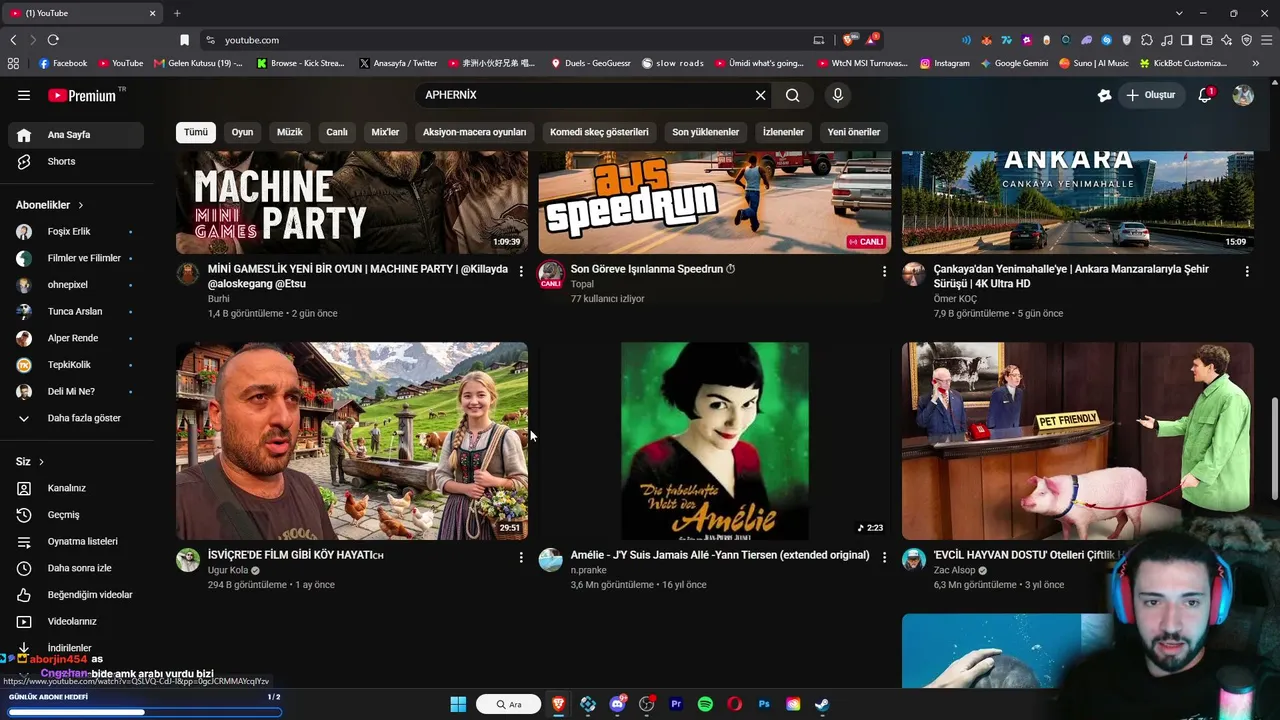Open the YouTube guide hamburger menu
This screenshot has width=1280, height=720.
click(x=24, y=95)
